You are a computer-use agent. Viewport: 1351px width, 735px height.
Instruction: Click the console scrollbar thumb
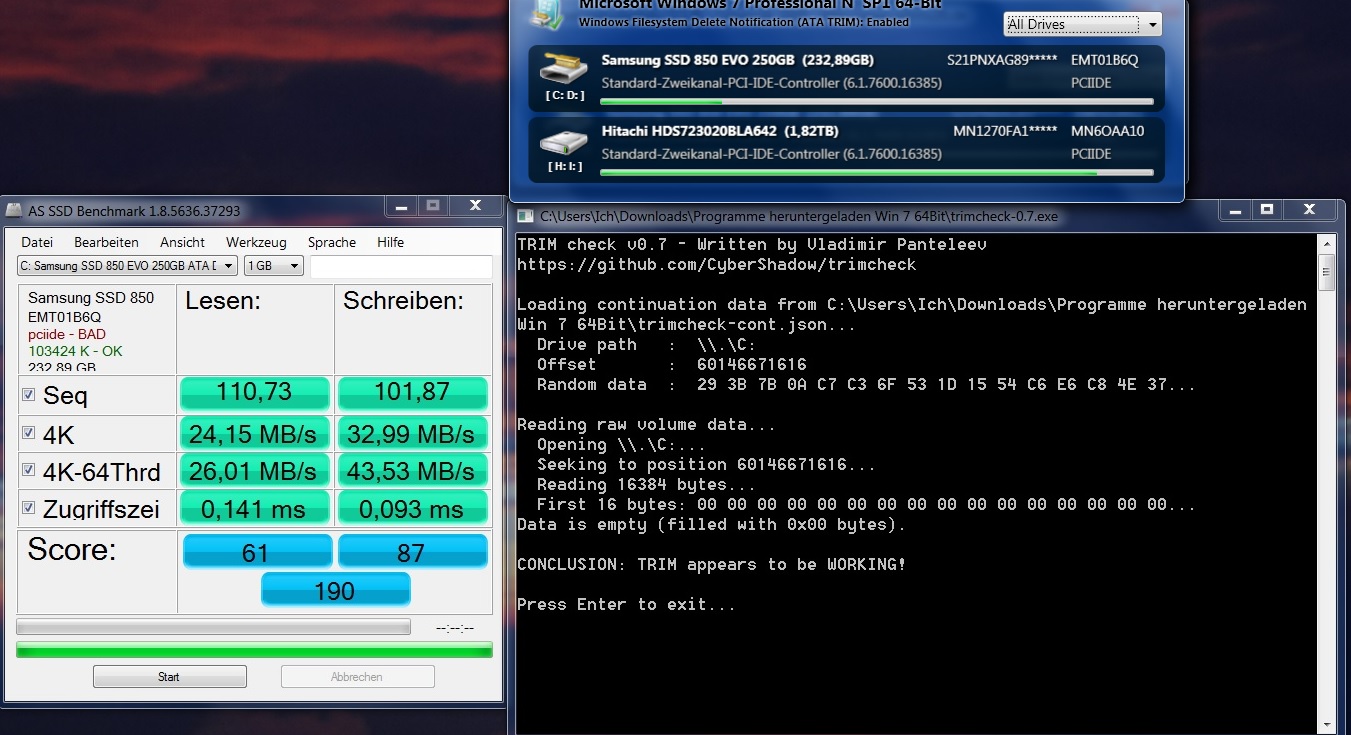[x=1326, y=272]
